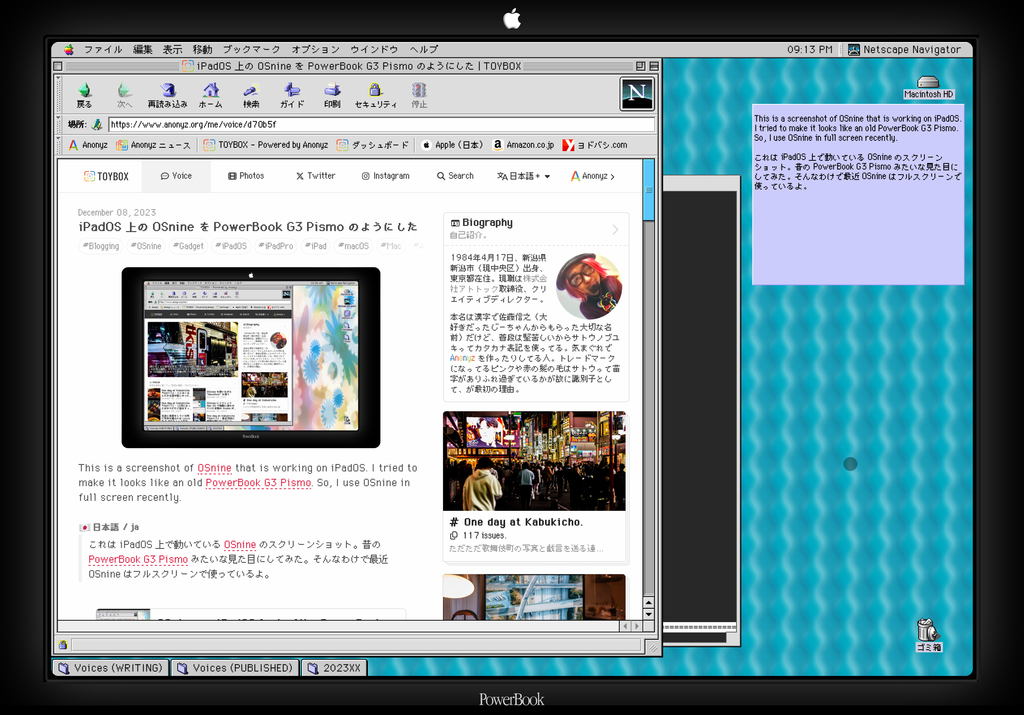
Task: Collapse the navigation toolbar using its handle
Action: tap(58, 94)
